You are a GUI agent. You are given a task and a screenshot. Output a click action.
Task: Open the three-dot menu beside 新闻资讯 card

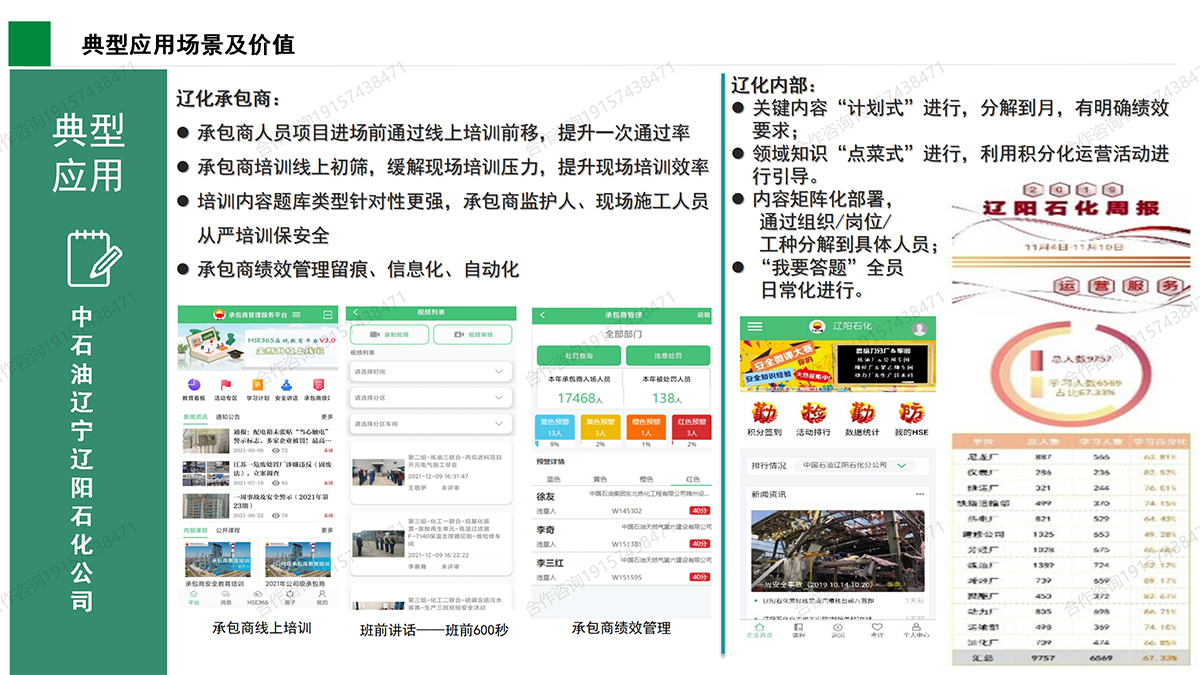tap(921, 494)
